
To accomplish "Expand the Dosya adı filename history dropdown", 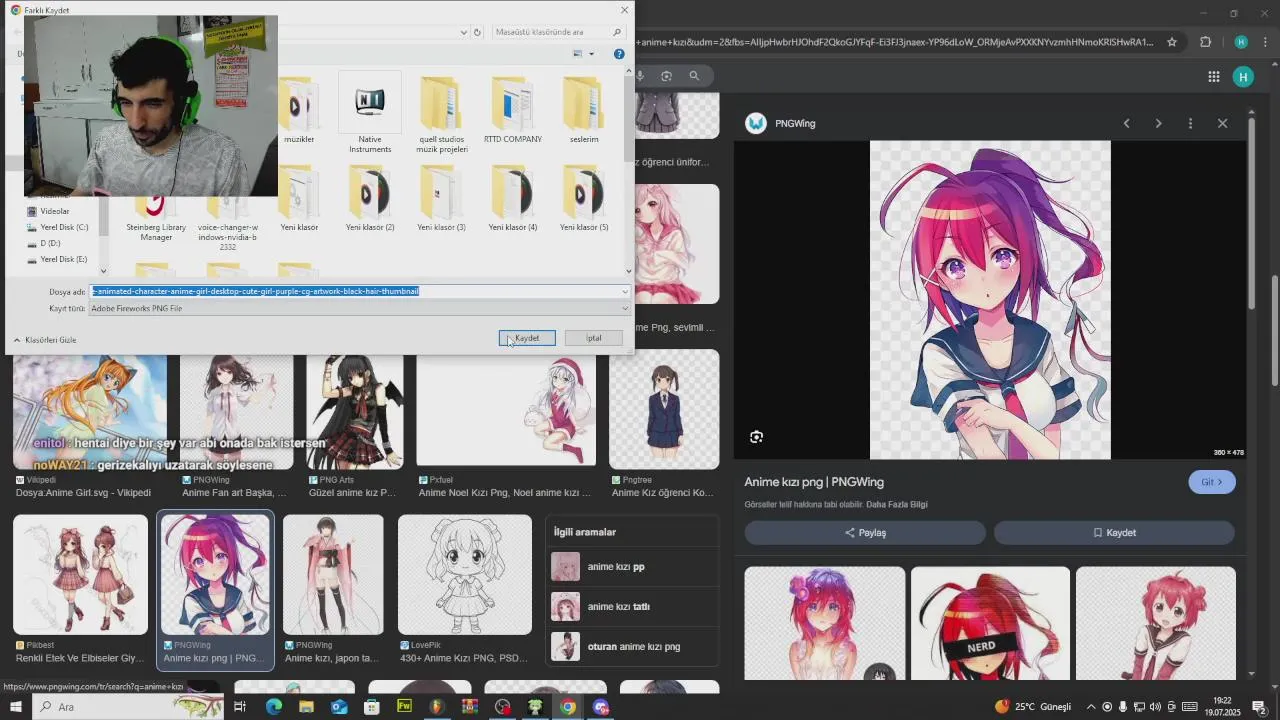I will click(625, 292).
